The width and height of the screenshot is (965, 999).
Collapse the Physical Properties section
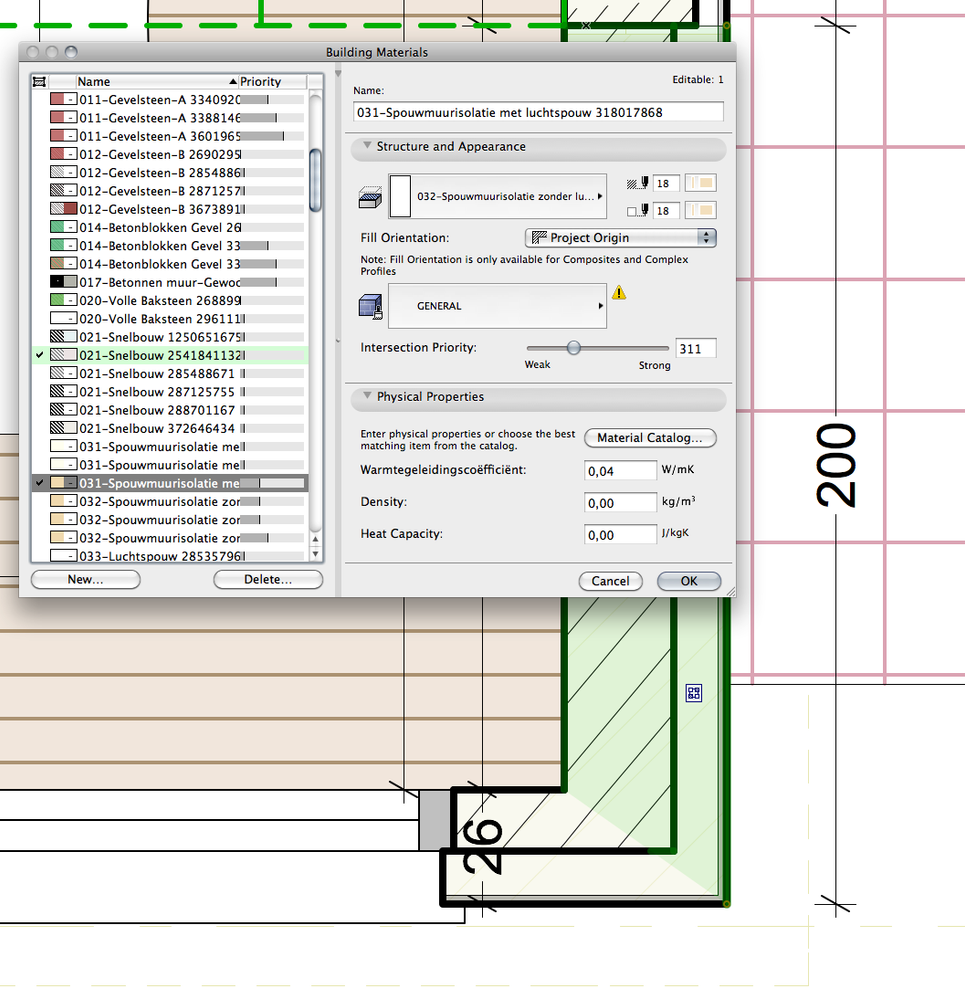point(369,397)
